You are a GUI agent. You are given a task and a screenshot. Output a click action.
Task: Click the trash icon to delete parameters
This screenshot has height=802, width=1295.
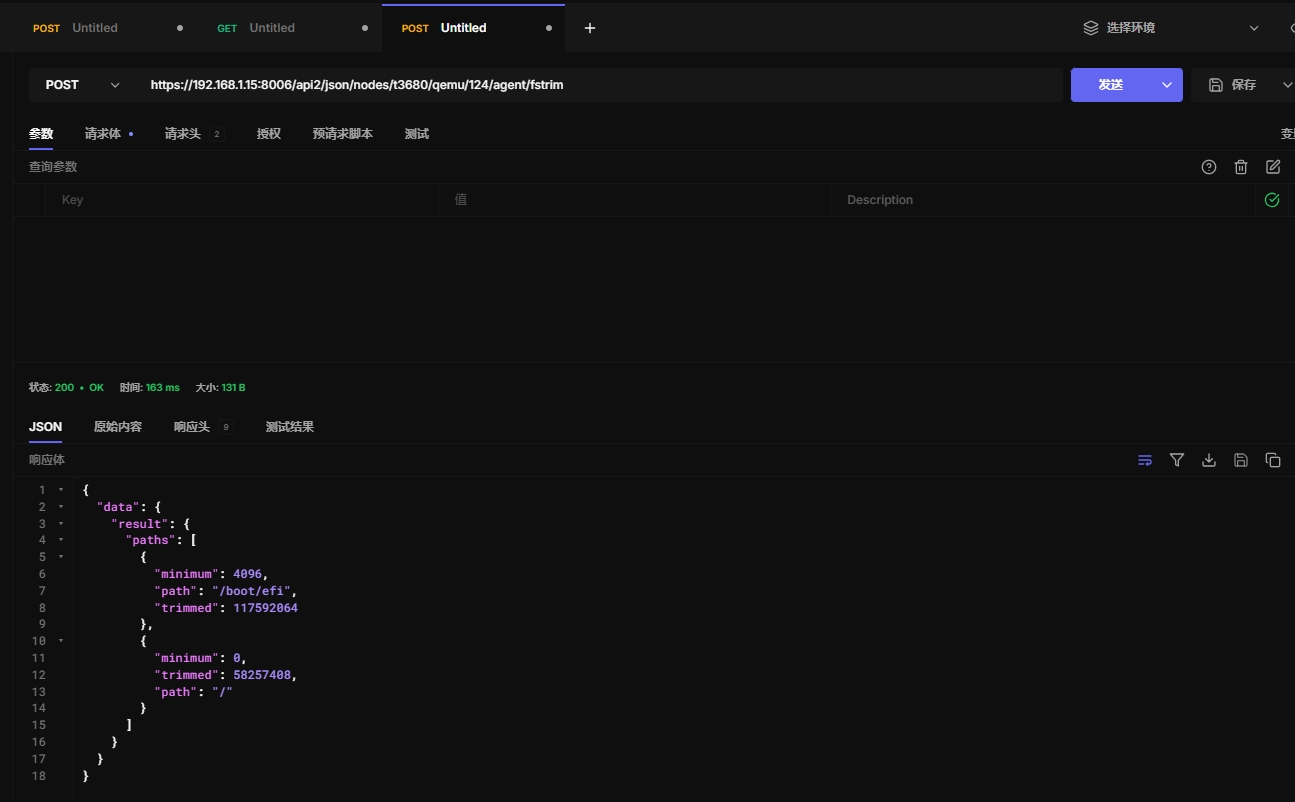coord(1241,167)
